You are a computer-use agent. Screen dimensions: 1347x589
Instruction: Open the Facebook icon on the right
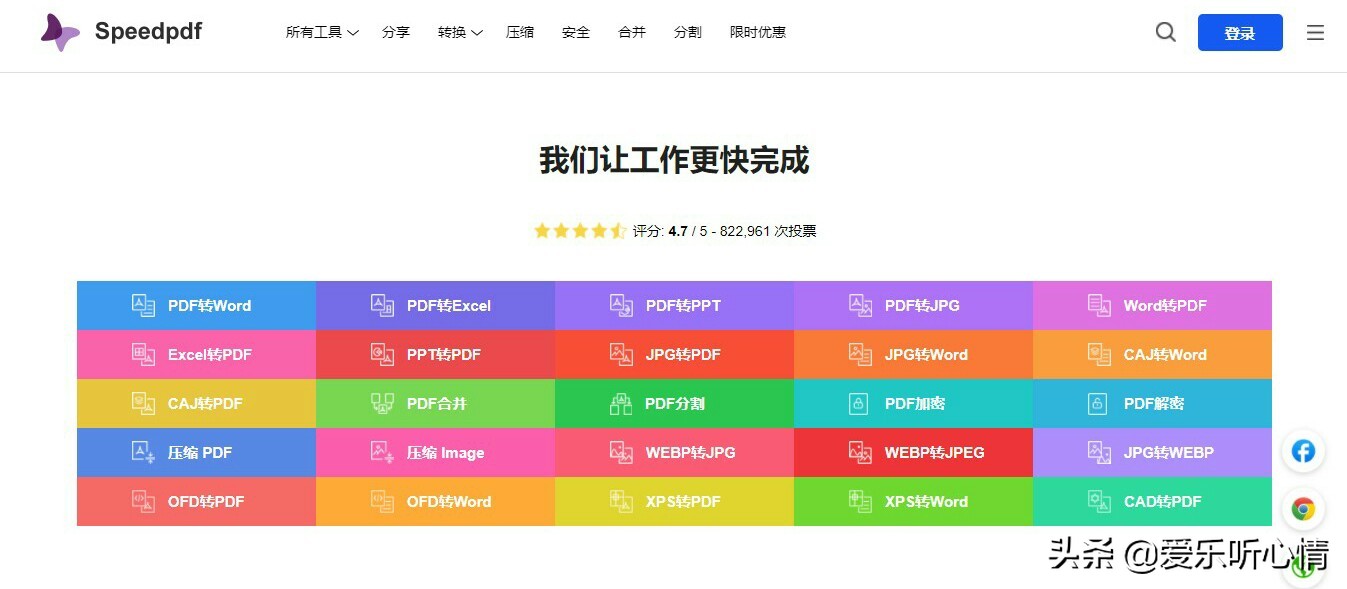(x=1303, y=451)
